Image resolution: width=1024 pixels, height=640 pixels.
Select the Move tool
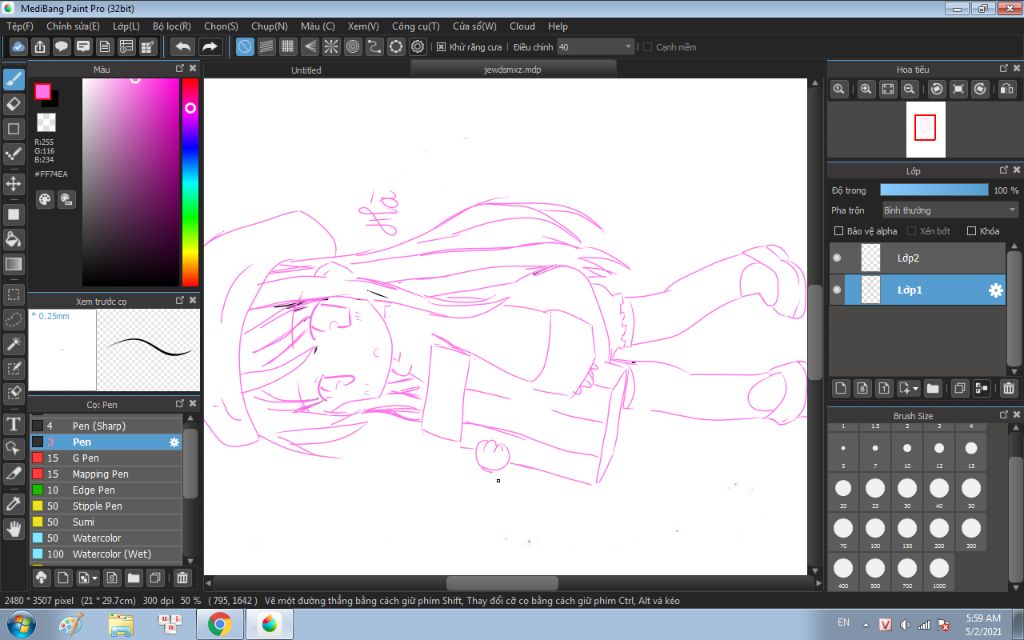click(x=14, y=184)
